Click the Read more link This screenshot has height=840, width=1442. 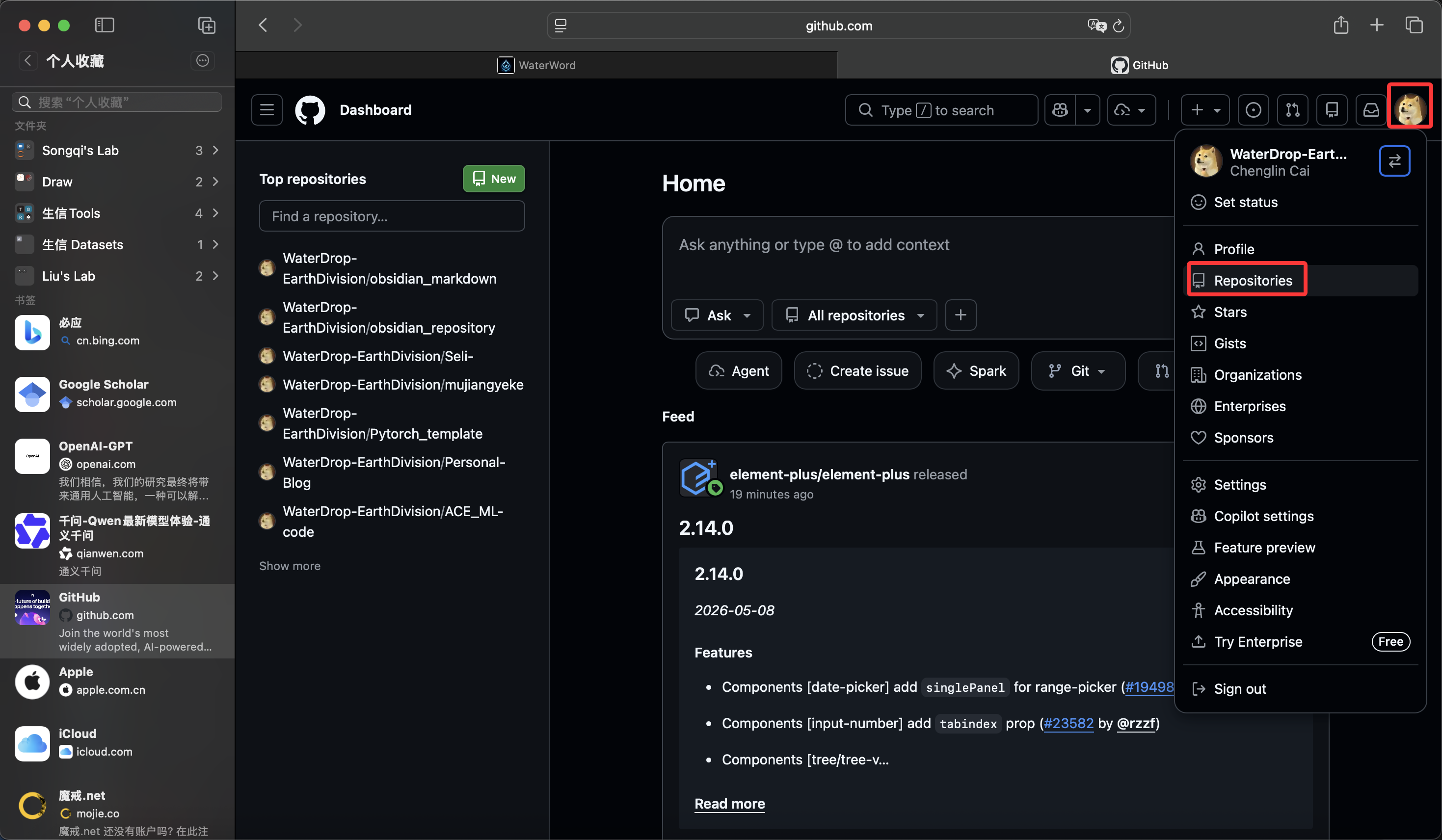click(729, 803)
